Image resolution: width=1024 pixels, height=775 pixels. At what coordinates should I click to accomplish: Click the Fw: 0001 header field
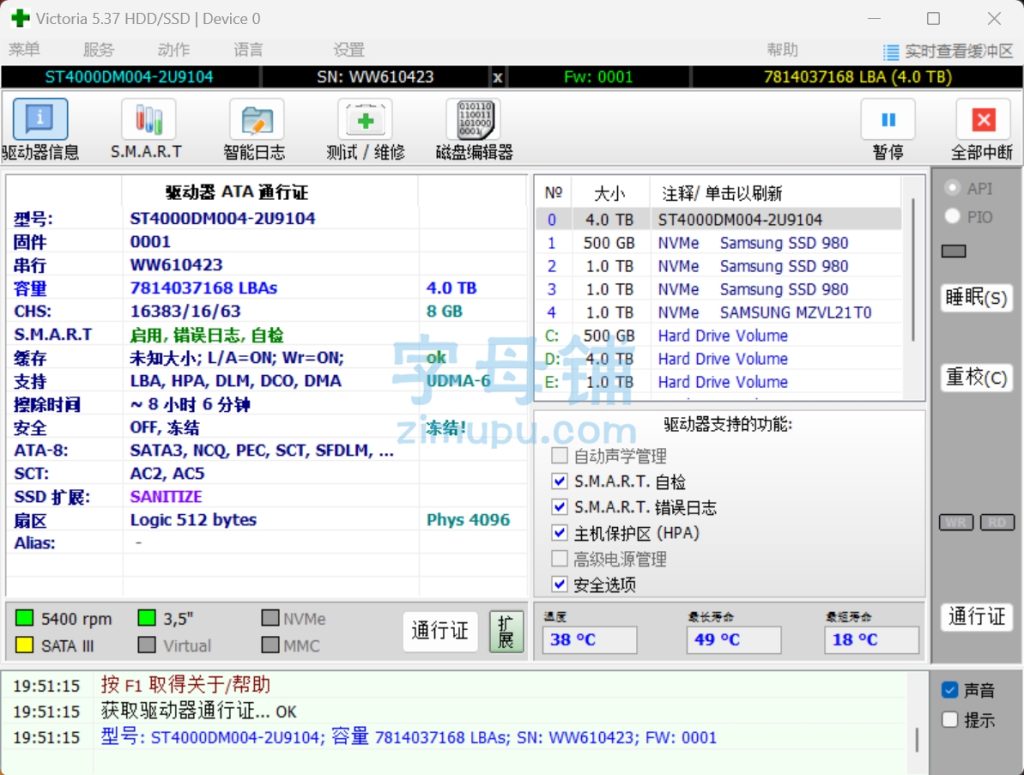point(598,77)
